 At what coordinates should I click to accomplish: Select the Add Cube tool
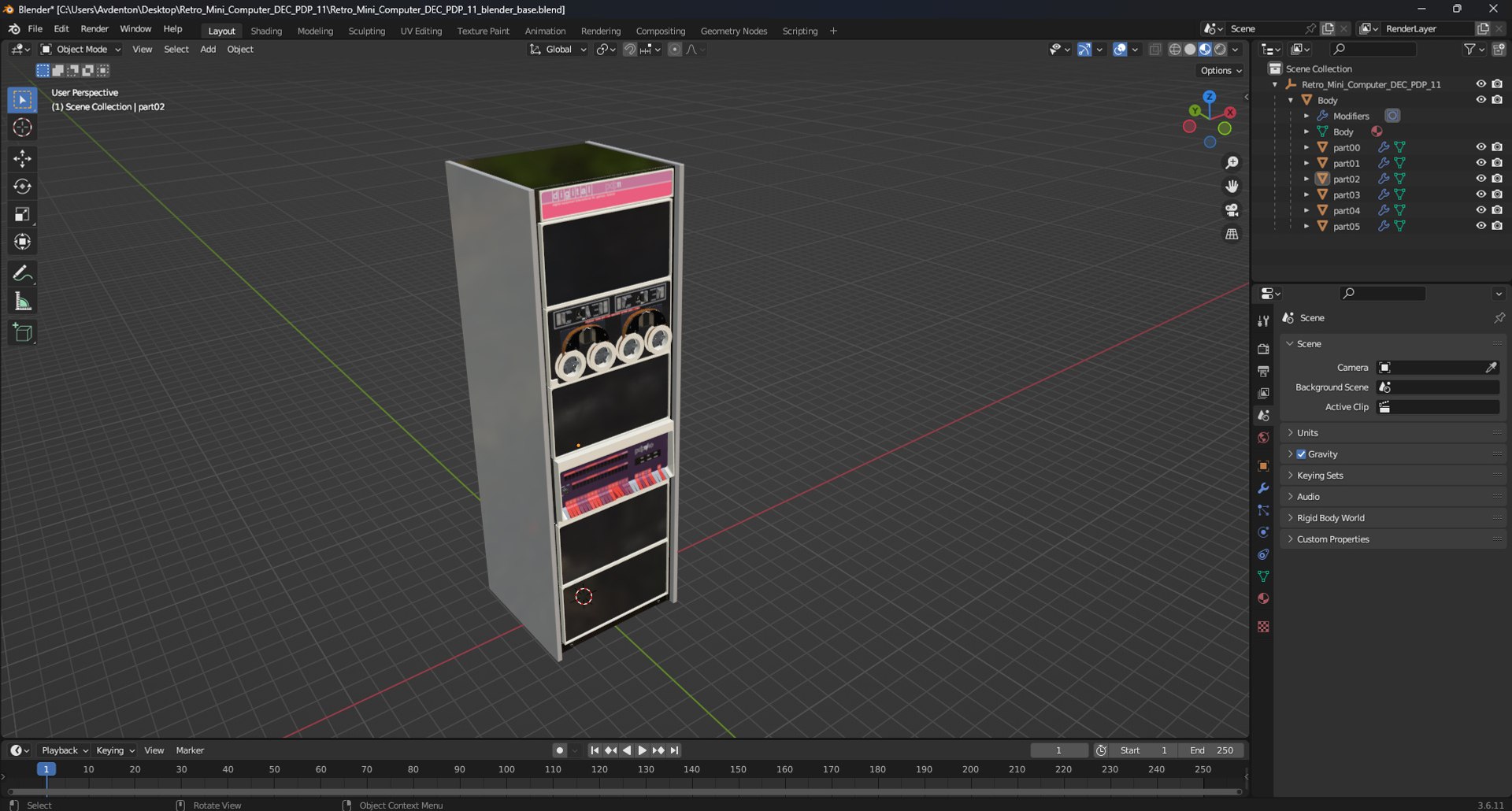(22, 333)
